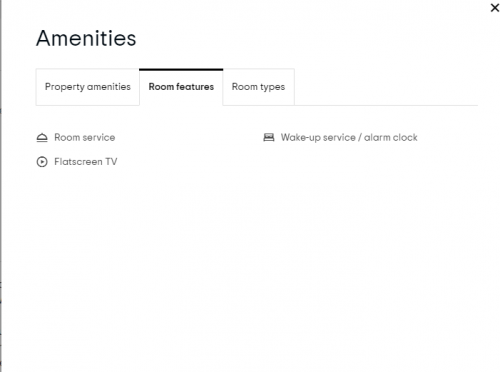The height and width of the screenshot is (372, 500).
Task: Click the "TV" letters in Flatscreen TV
Action: (x=111, y=162)
